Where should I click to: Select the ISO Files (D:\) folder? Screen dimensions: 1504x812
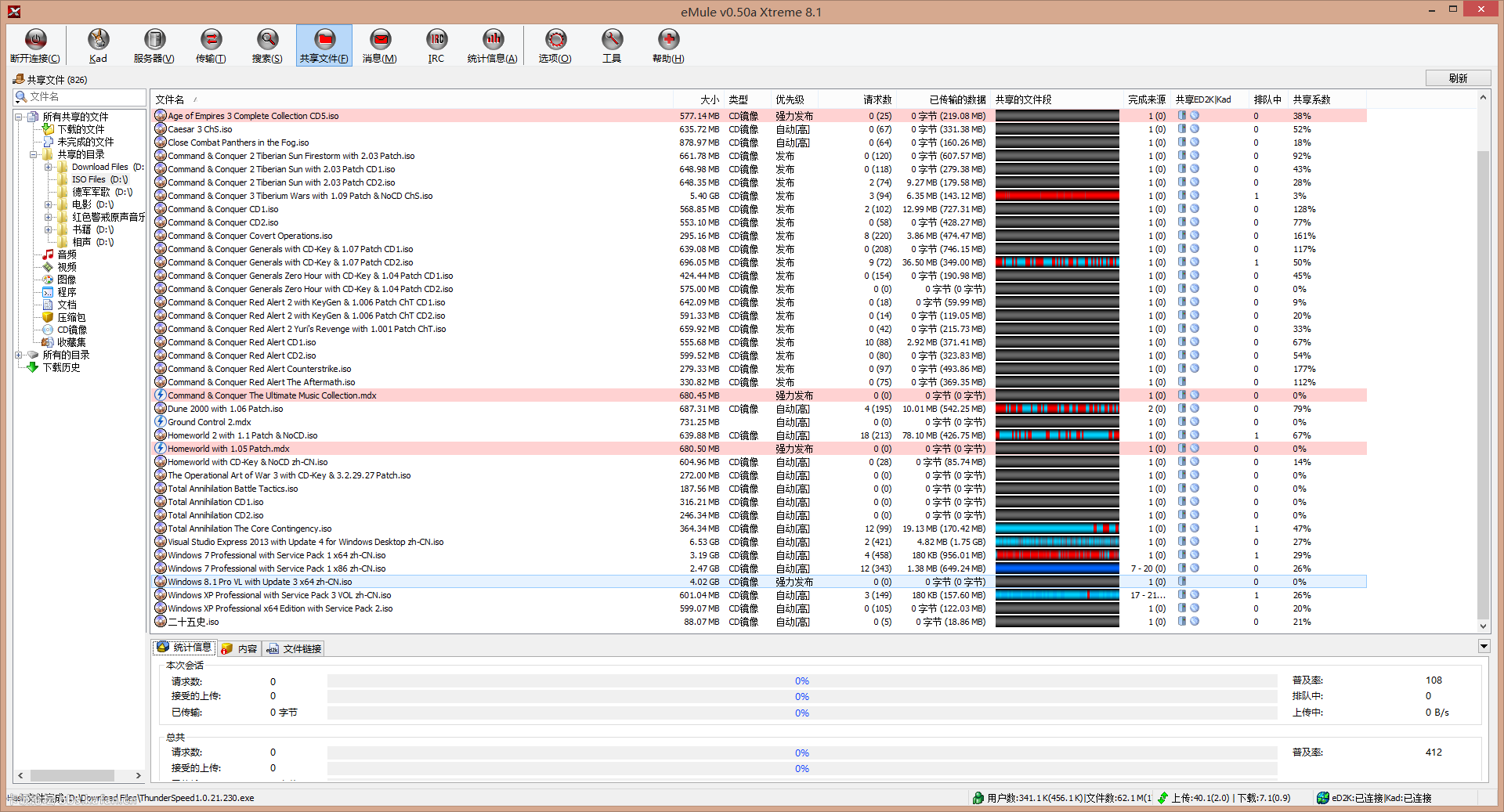(x=99, y=179)
